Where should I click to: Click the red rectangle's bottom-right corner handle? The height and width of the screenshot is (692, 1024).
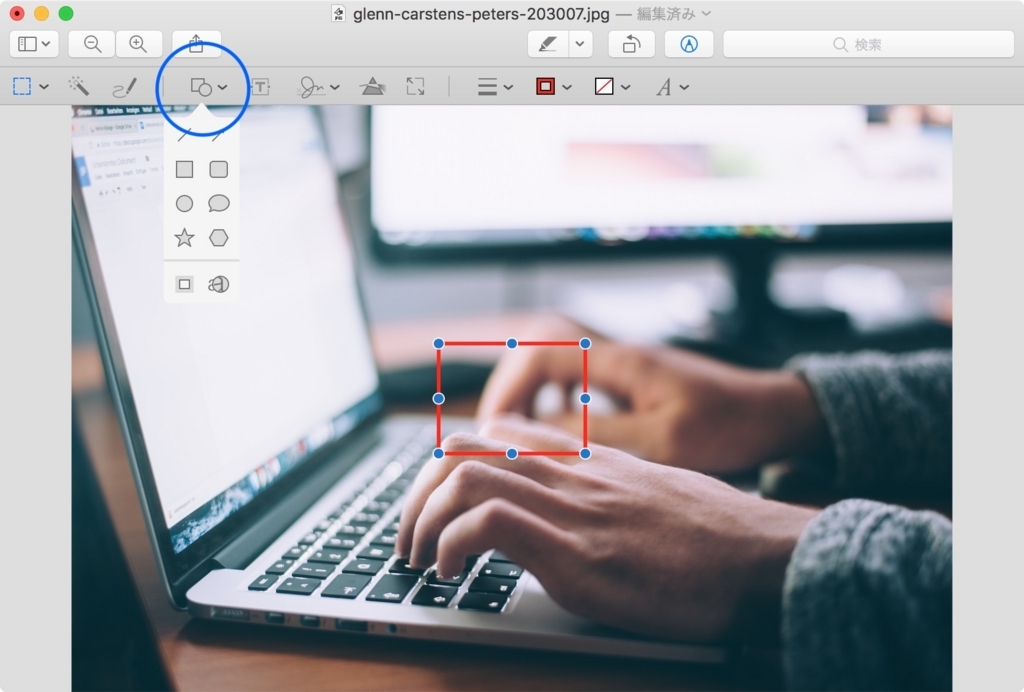[x=585, y=453]
